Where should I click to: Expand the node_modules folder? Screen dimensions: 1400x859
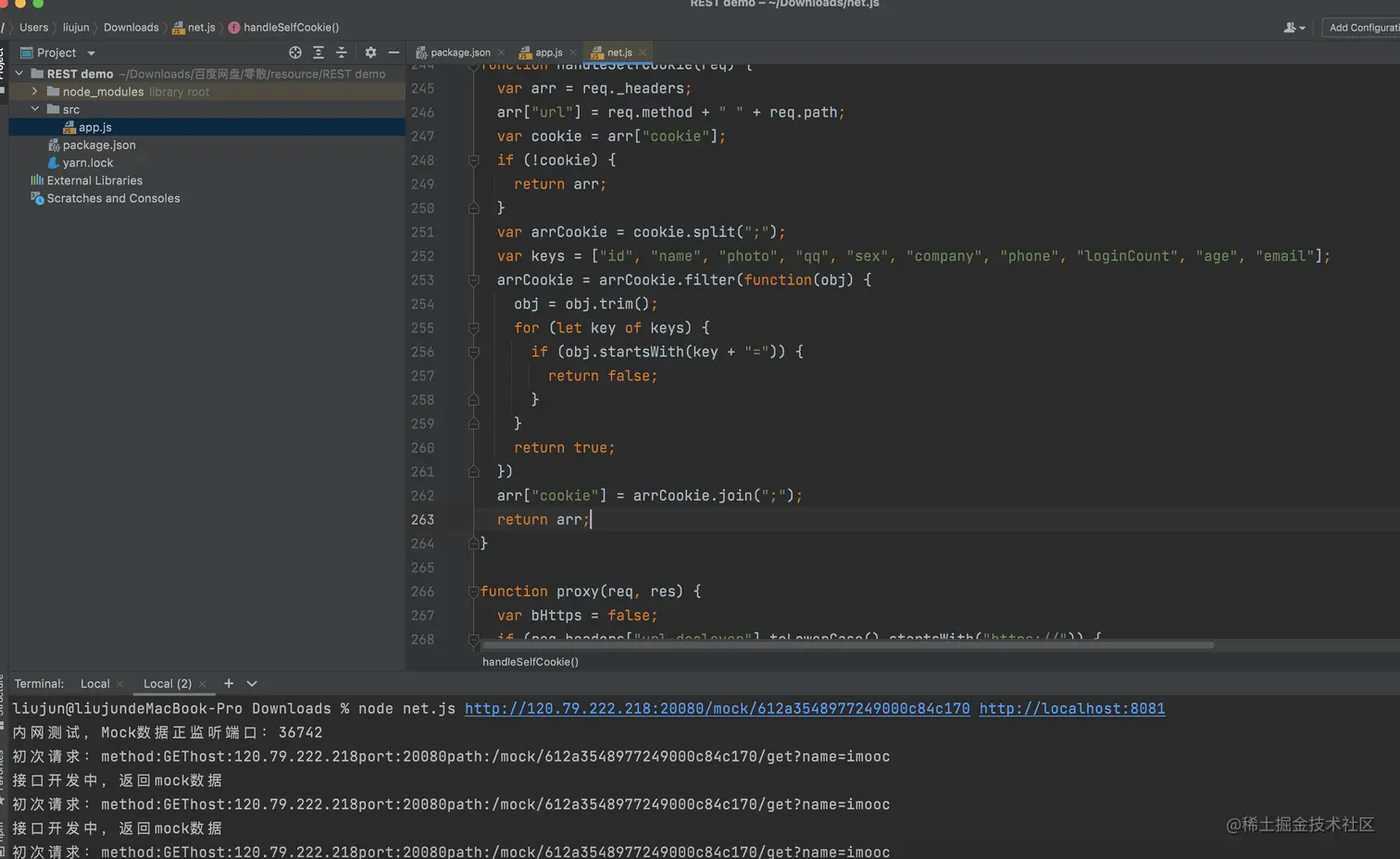click(x=35, y=92)
